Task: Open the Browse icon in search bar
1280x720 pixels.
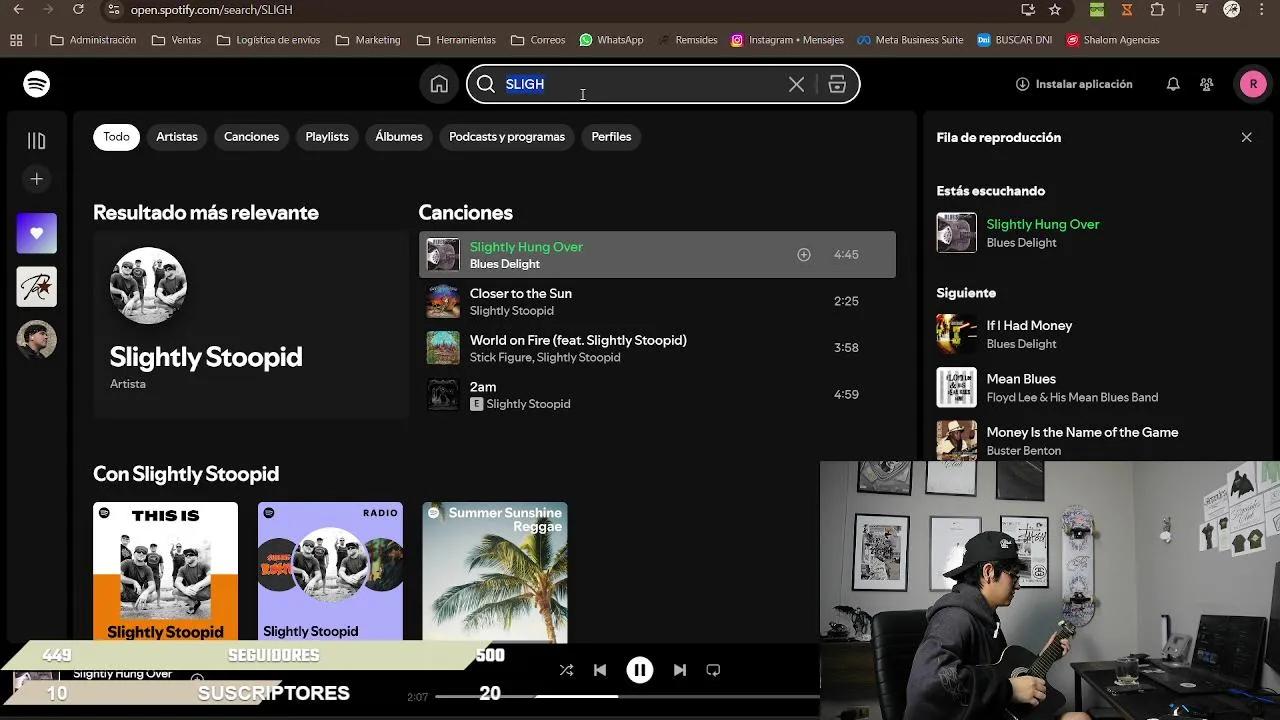Action: click(x=837, y=85)
